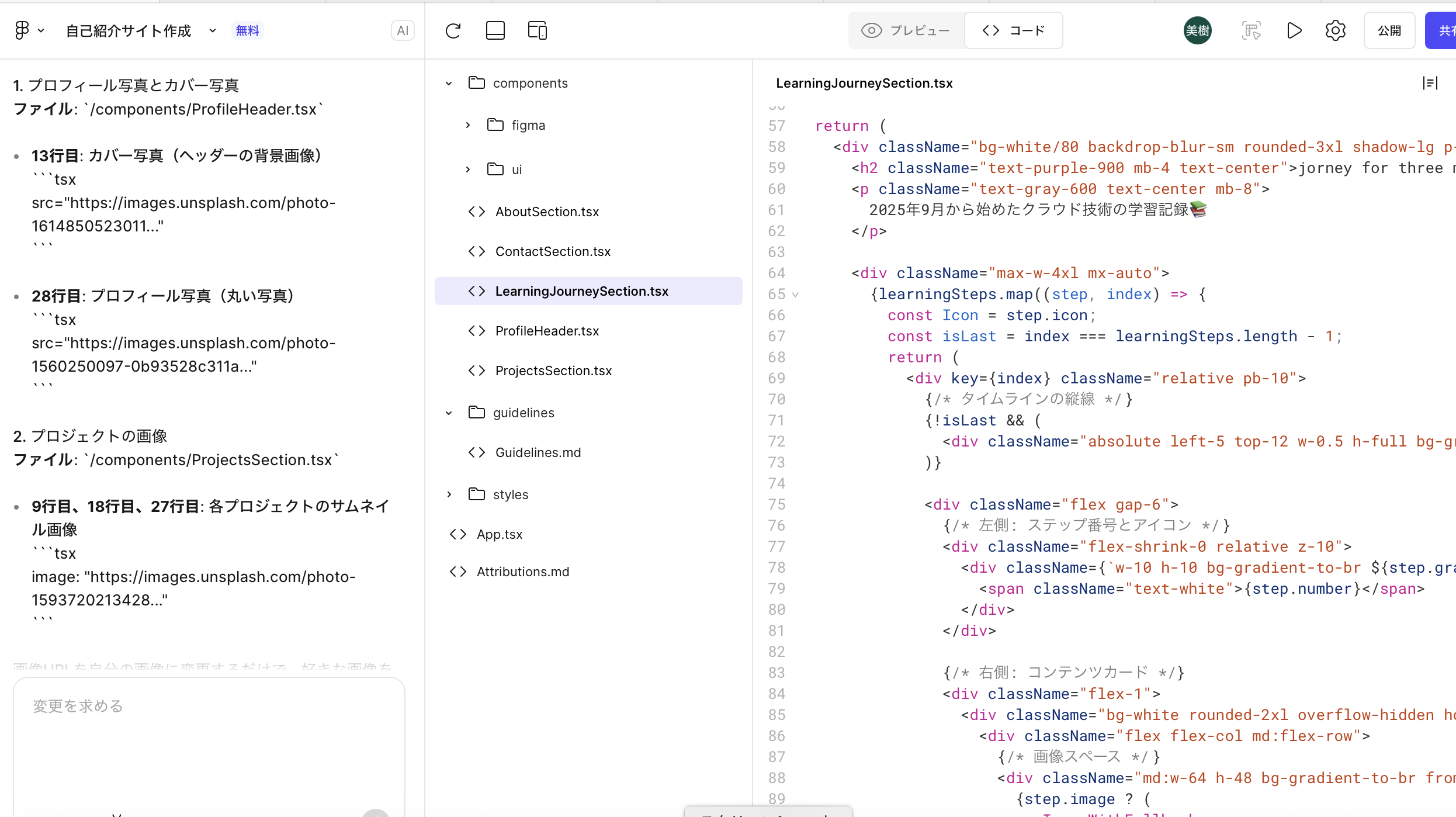1456x817 pixels.
Task: Open the settings gear icon
Action: point(1335,30)
